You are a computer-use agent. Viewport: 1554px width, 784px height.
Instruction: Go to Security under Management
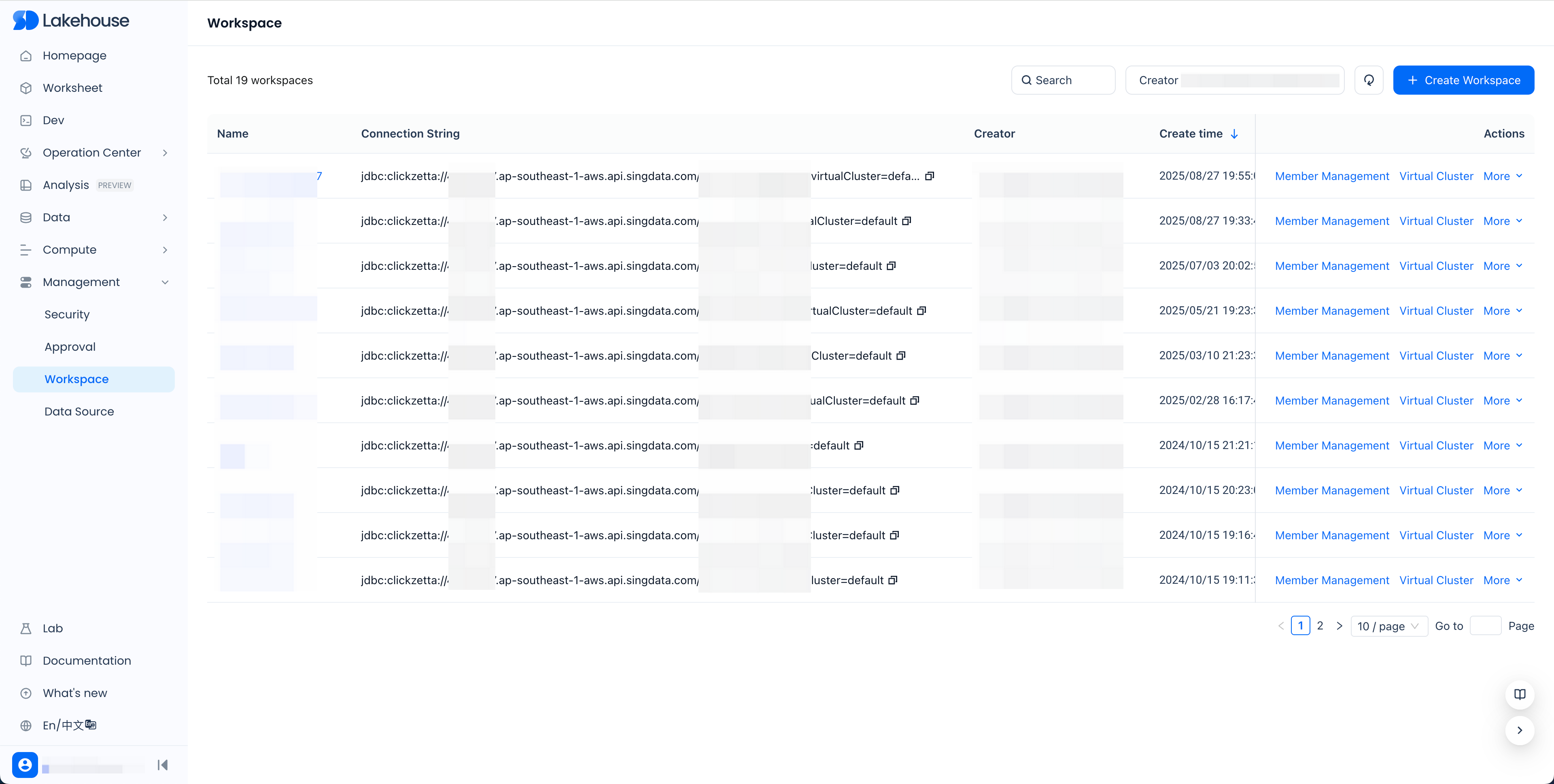[67, 314]
